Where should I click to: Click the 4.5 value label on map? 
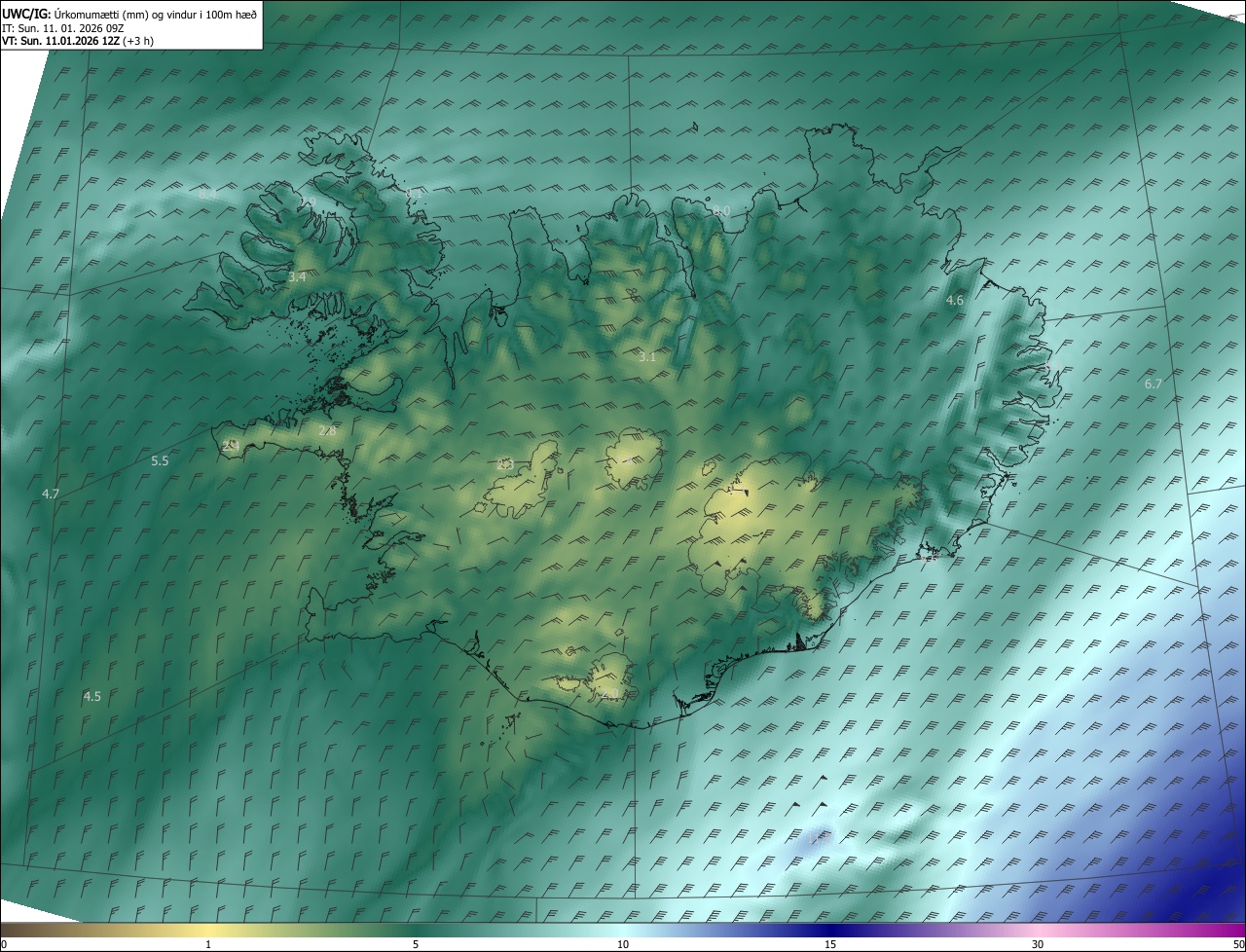(92, 696)
